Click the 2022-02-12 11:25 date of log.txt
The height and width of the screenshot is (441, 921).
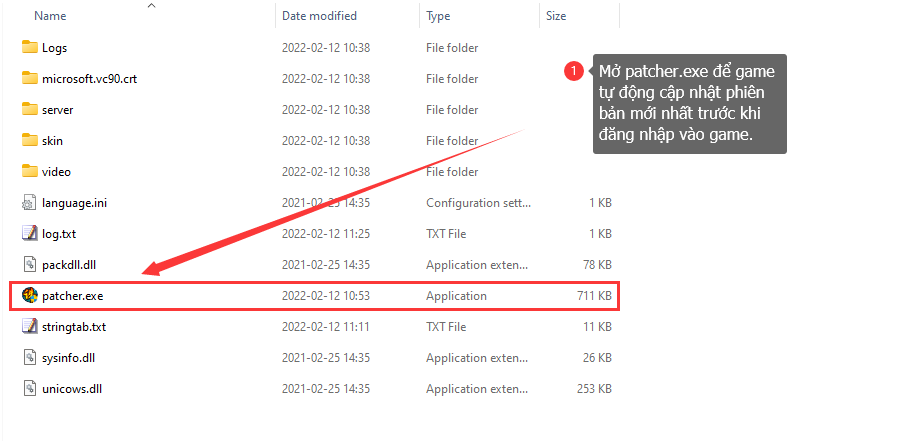(326, 234)
